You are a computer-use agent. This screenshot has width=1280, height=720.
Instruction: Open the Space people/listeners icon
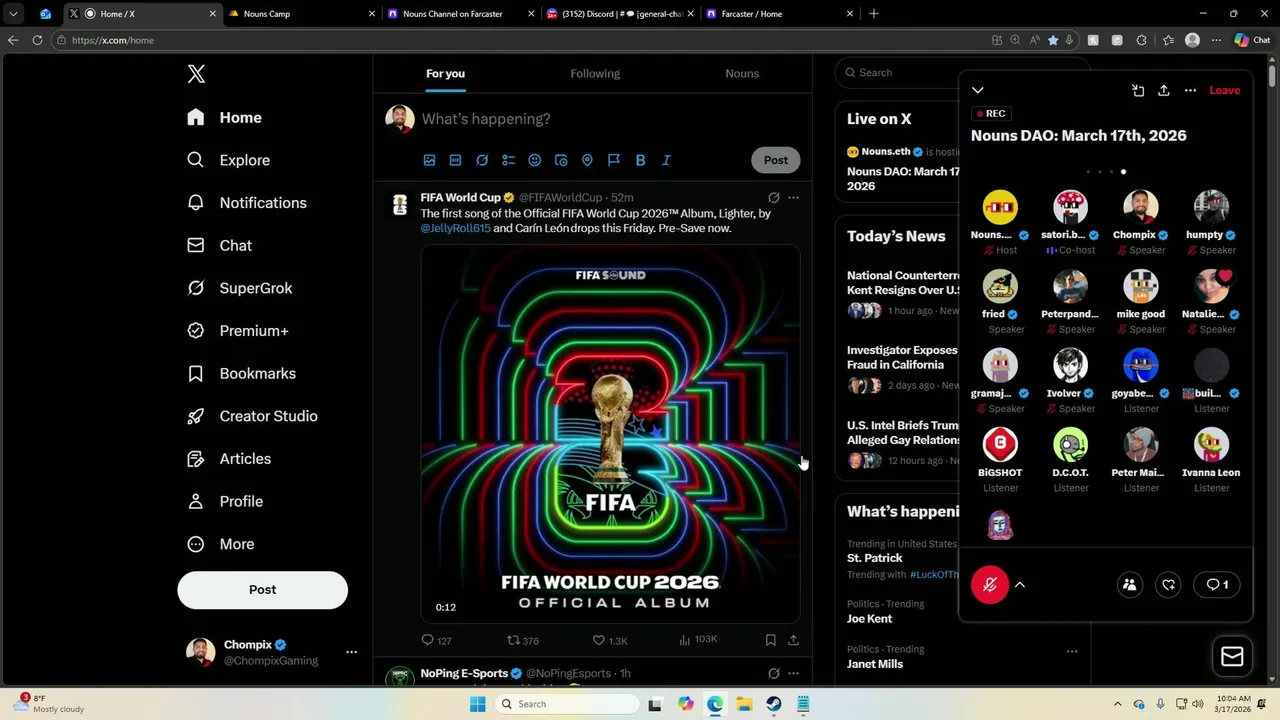click(1129, 585)
